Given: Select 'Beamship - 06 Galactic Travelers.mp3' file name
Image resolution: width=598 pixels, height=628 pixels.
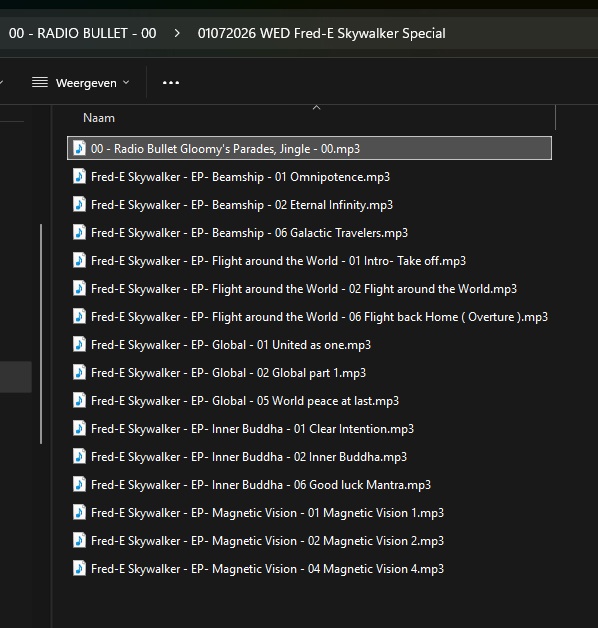Looking at the screenshot, I should point(249,233).
